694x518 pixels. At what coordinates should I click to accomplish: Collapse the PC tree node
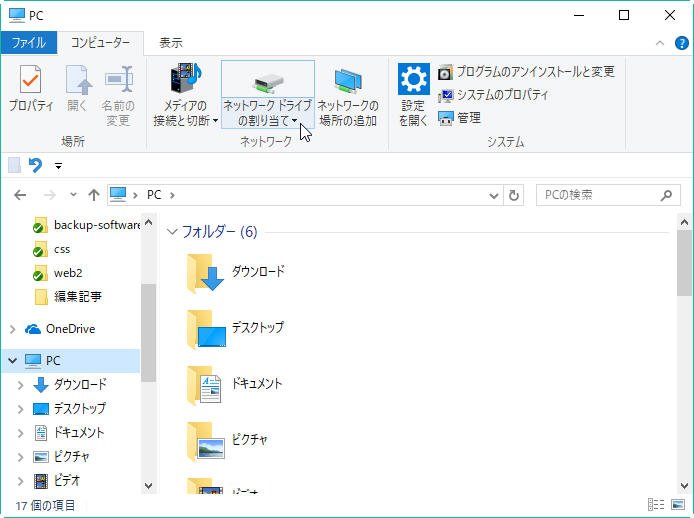[12, 360]
